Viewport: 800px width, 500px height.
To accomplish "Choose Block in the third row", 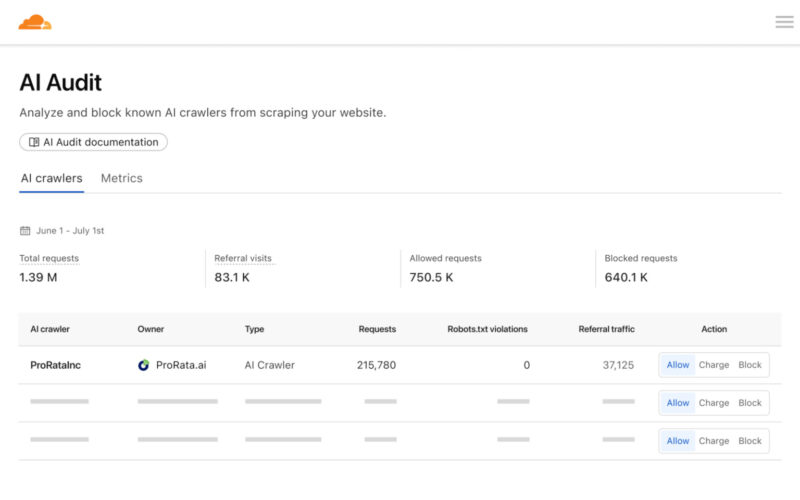I will [749, 441].
